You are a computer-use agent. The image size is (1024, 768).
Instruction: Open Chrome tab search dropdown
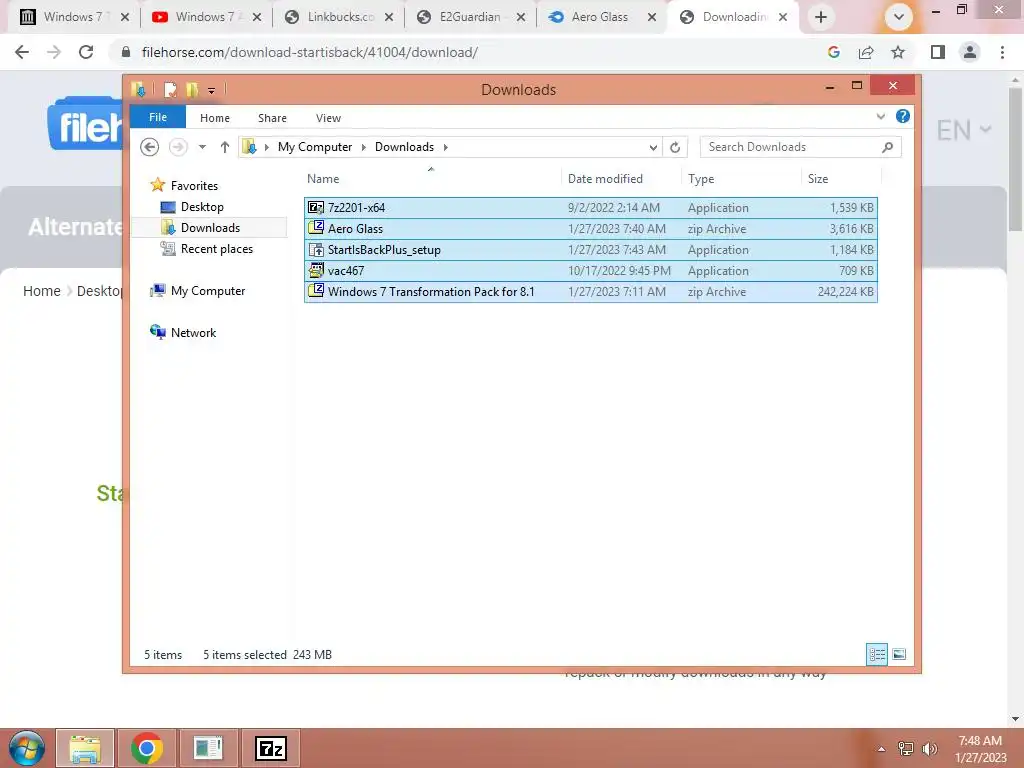(899, 17)
